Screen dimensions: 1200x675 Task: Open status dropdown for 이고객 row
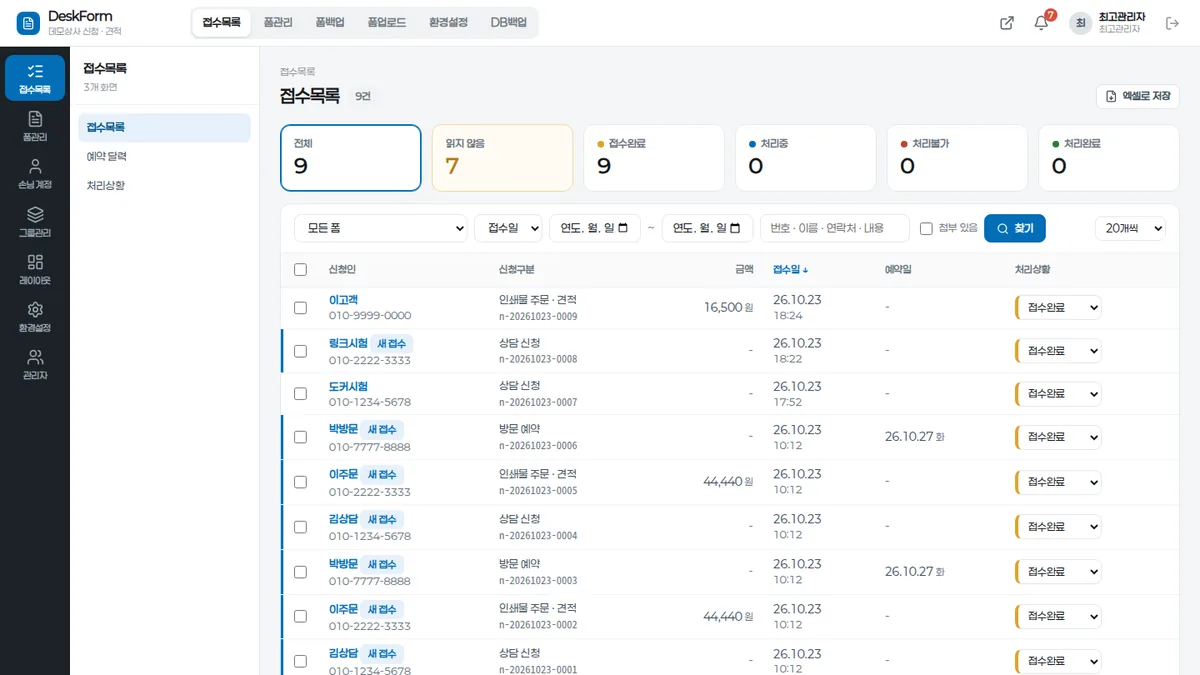1059,308
